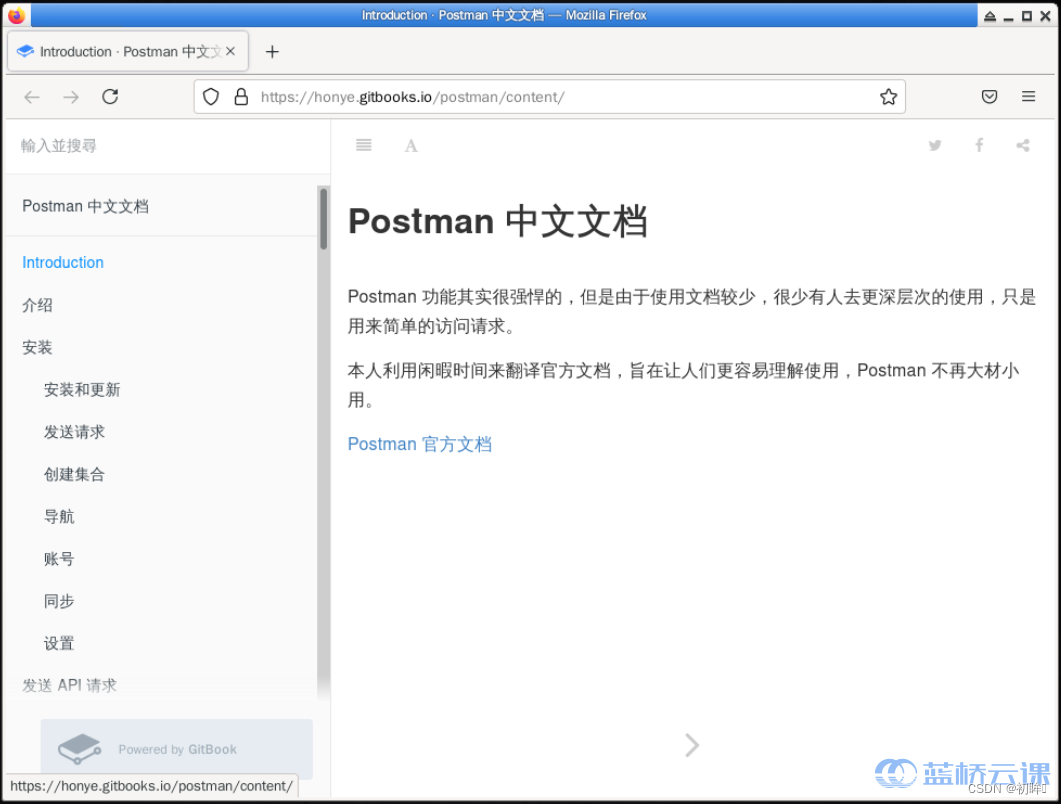1061x804 pixels.
Task: Open a new tab with plus button
Action: (x=272, y=51)
